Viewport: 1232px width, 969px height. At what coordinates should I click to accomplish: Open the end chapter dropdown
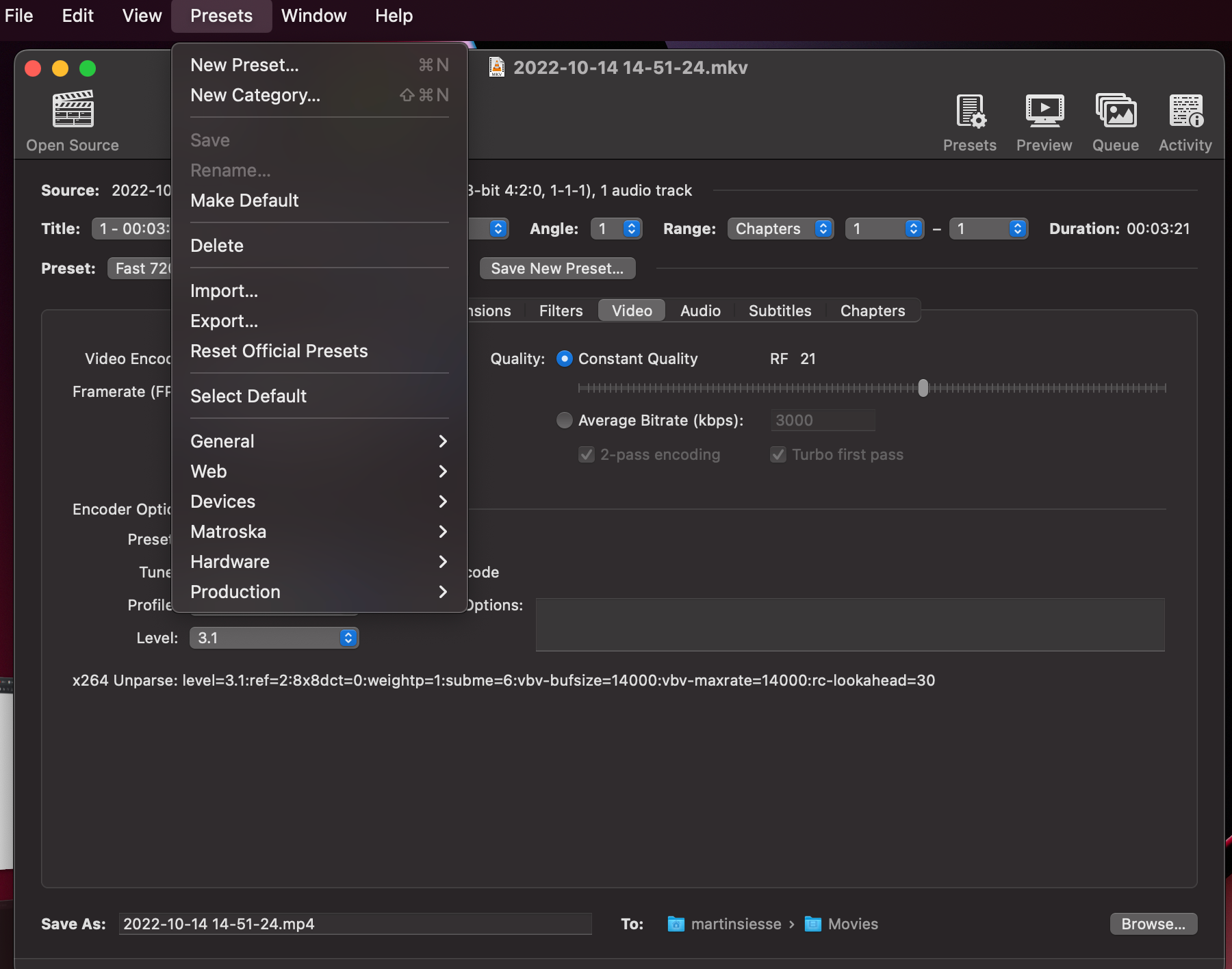[x=988, y=229]
